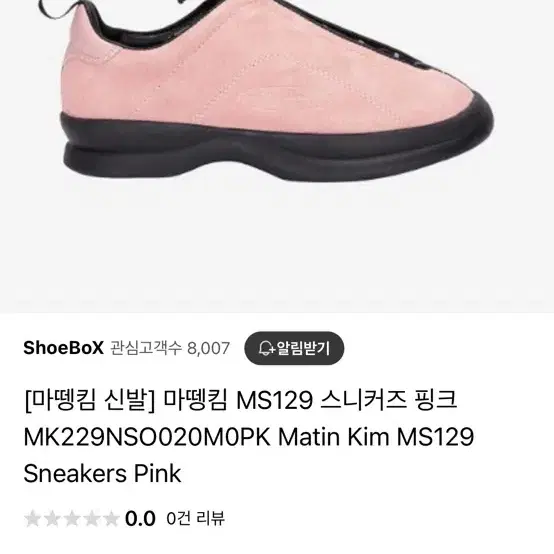Click the black heel pull tab on the shoe
The image size is (554, 554).
pyautogui.click(x=53, y=11)
